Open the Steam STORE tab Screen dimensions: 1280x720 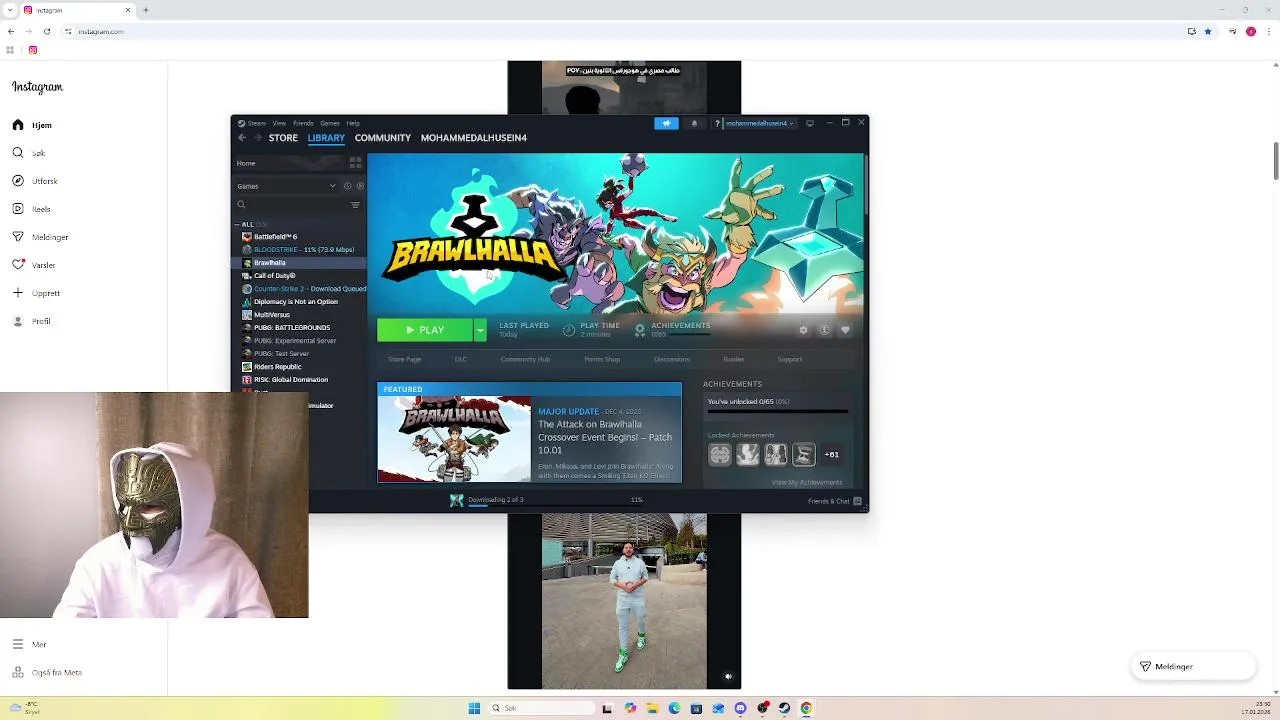(283, 138)
